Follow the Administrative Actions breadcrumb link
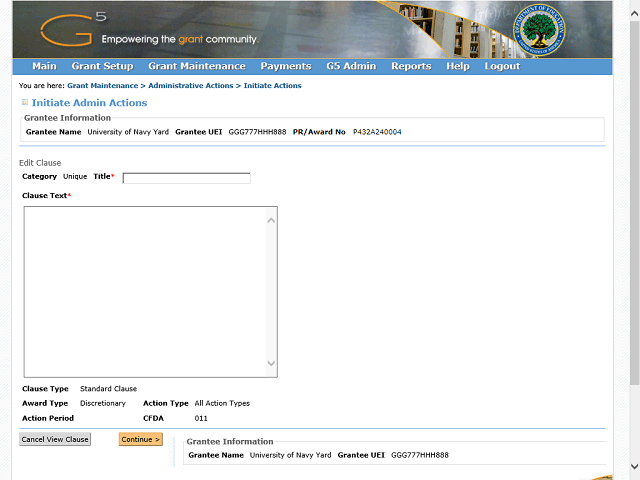The height and width of the screenshot is (480, 640). (x=191, y=86)
